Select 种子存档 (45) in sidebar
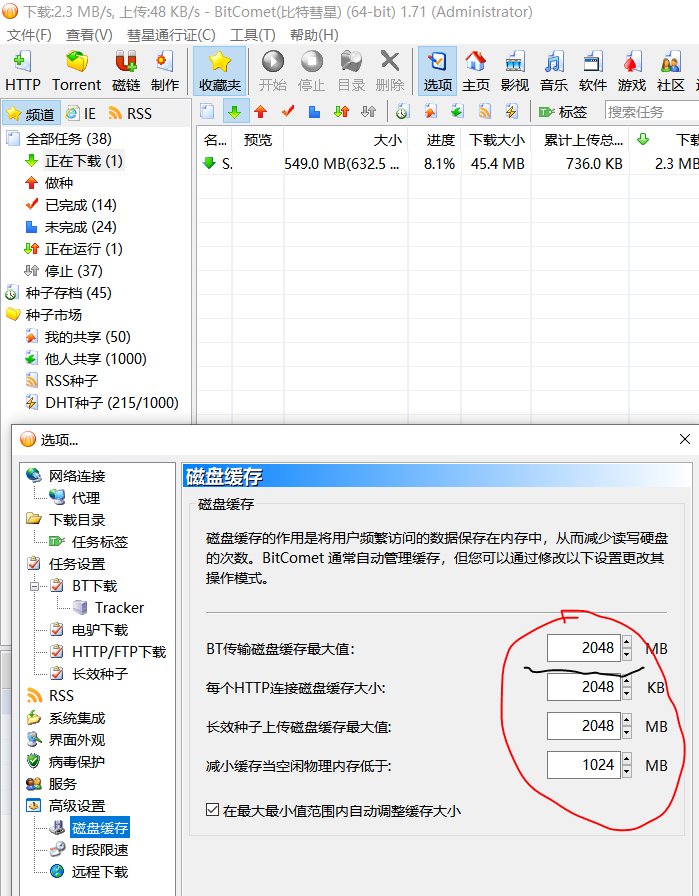 68,293
